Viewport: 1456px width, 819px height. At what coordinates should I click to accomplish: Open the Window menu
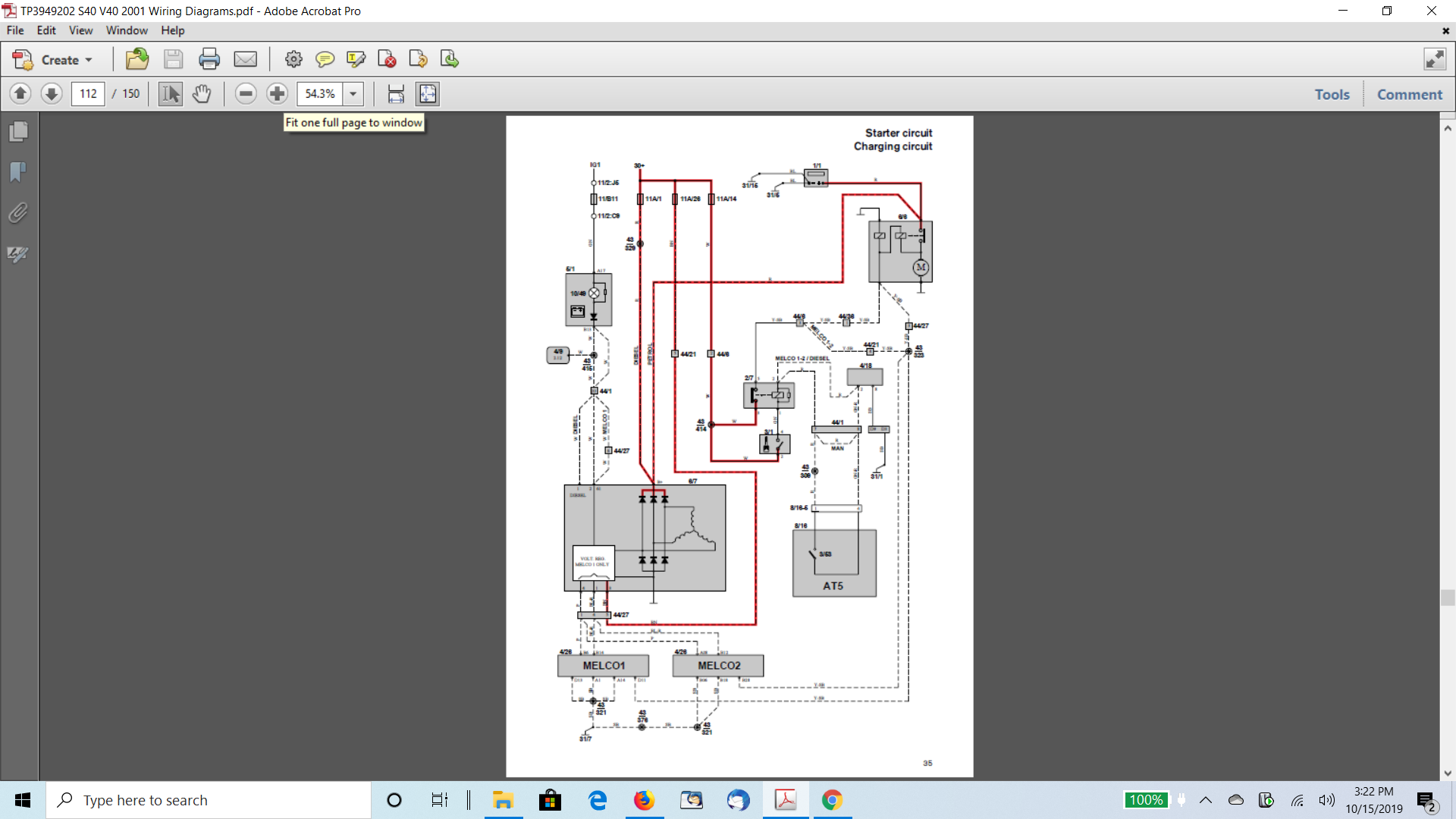pyautogui.click(x=127, y=30)
